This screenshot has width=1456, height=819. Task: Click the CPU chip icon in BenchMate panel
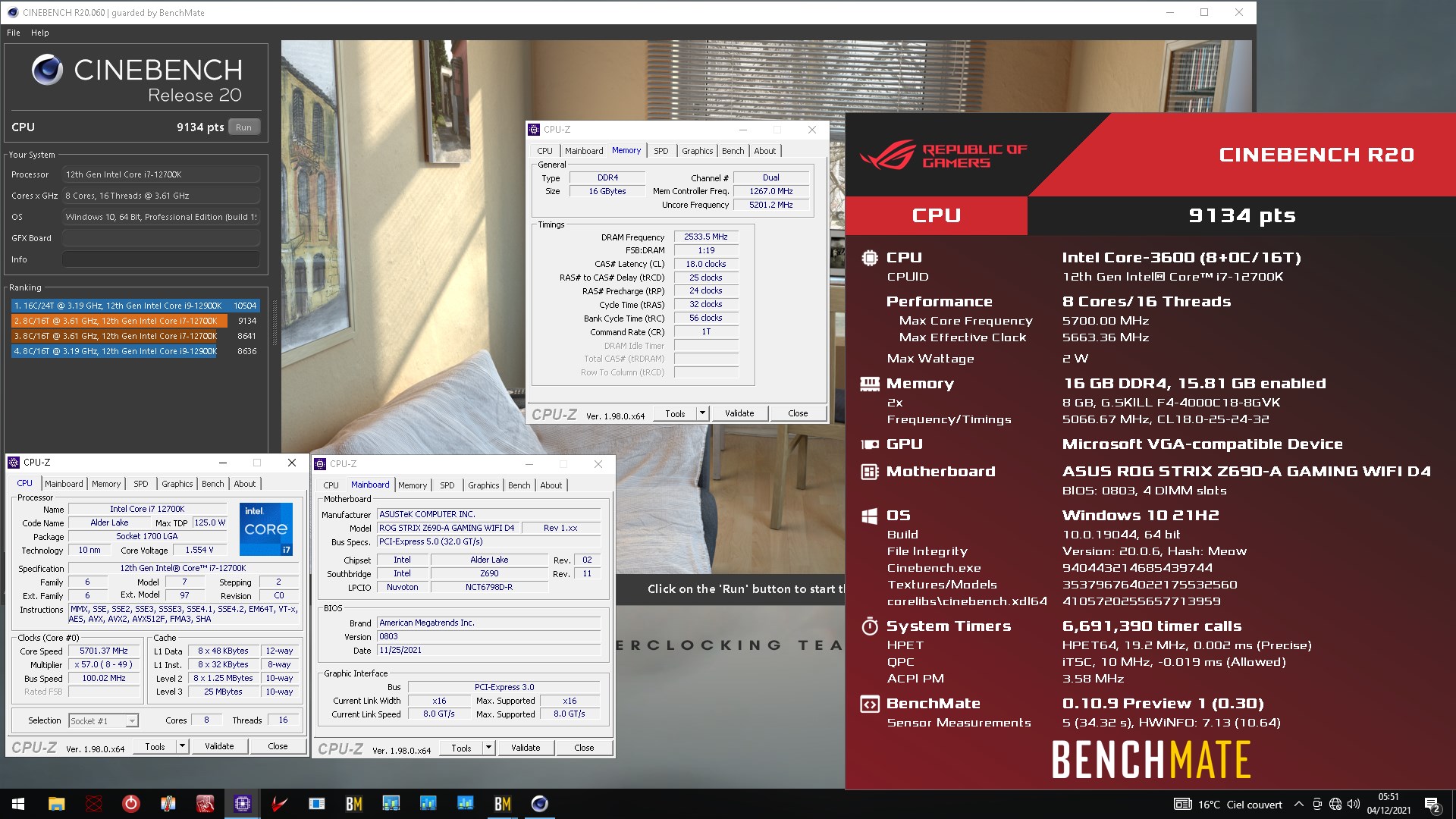(x=870, y=257)
